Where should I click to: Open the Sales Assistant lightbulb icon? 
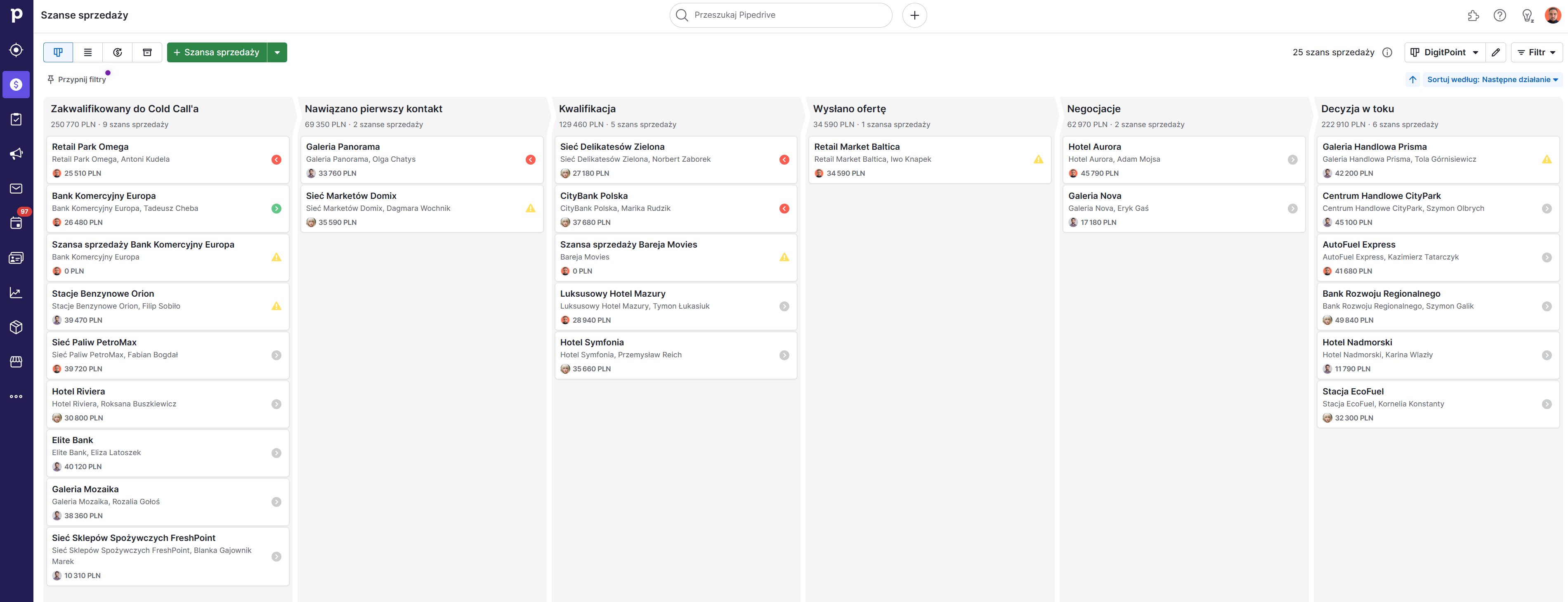click(x=1527, y=15)
